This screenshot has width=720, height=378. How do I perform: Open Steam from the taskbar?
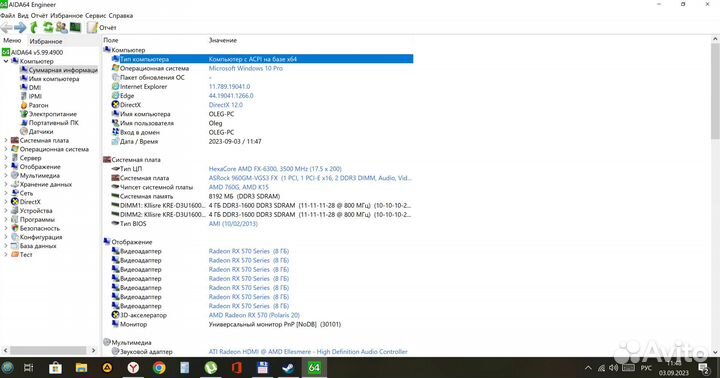click(x=288, y=368)
